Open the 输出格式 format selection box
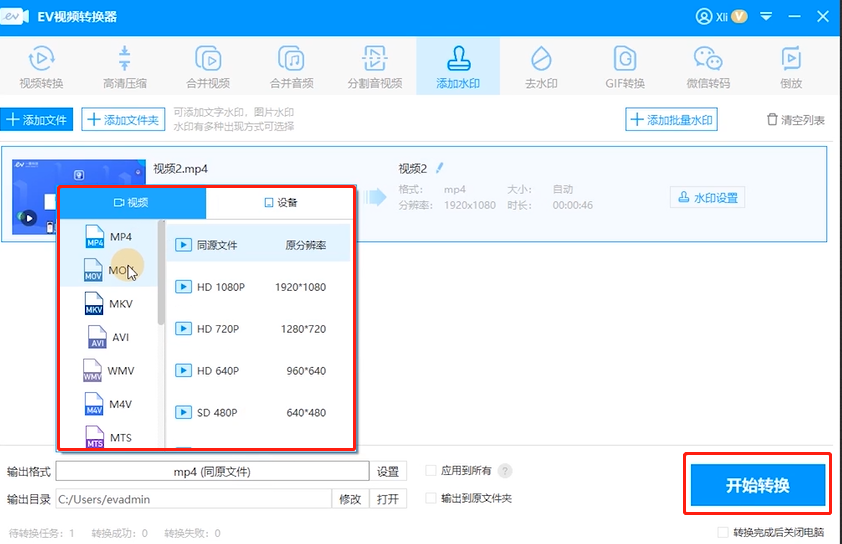 click(x=212, y=471)
